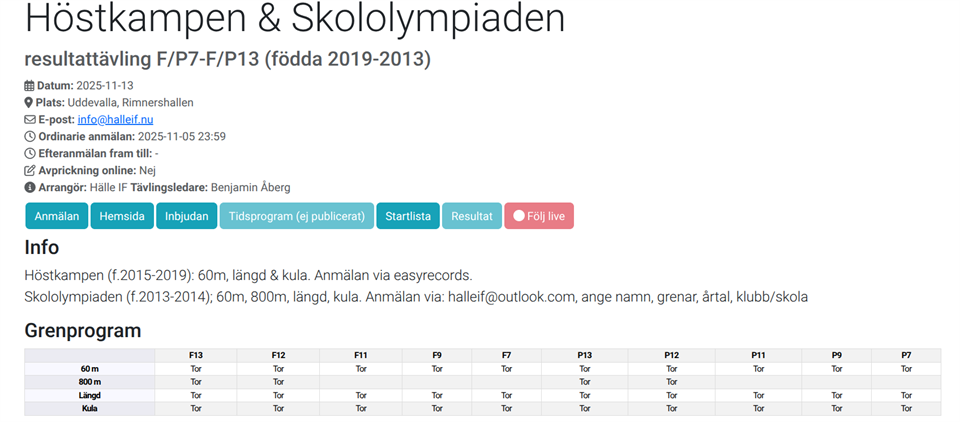Click the clock icon beside Efteranmälan fram till
960x422 pixels.
click(29, 154)
